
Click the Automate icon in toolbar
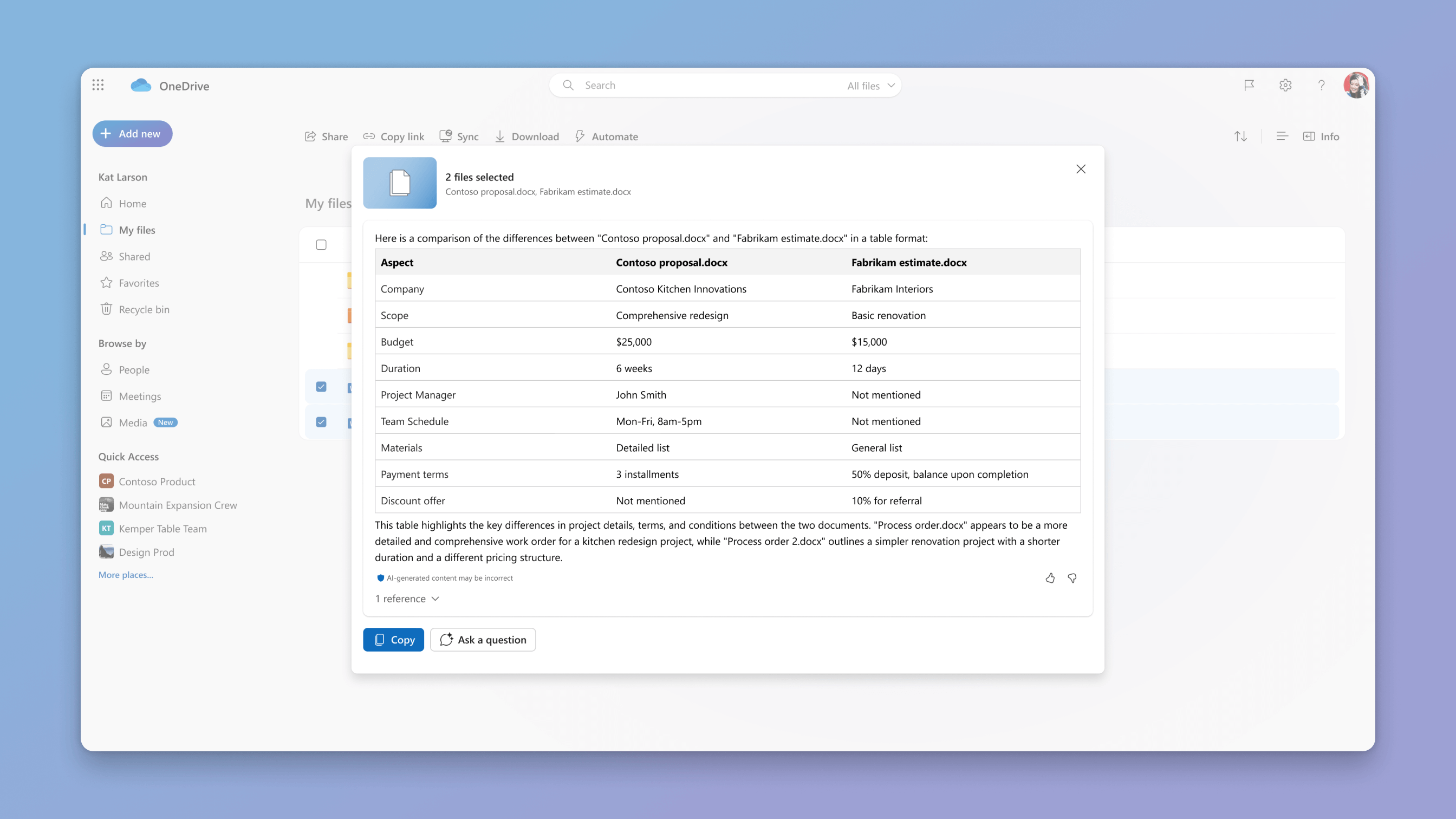pos(579,136)
